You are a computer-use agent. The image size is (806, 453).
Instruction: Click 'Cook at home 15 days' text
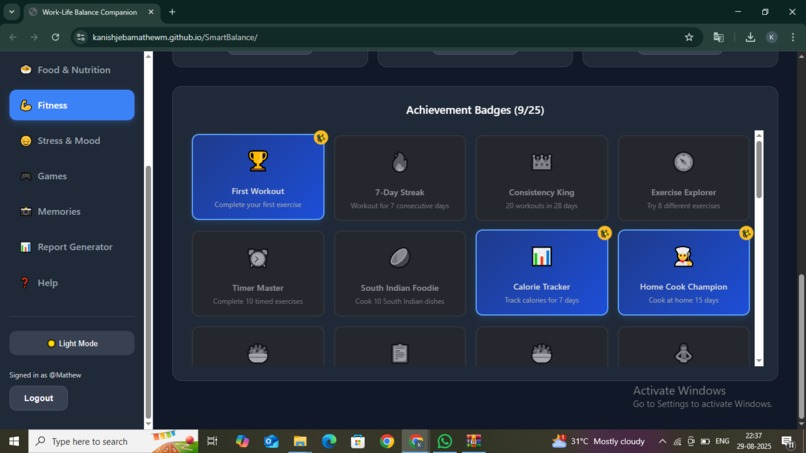pos(683,300)
